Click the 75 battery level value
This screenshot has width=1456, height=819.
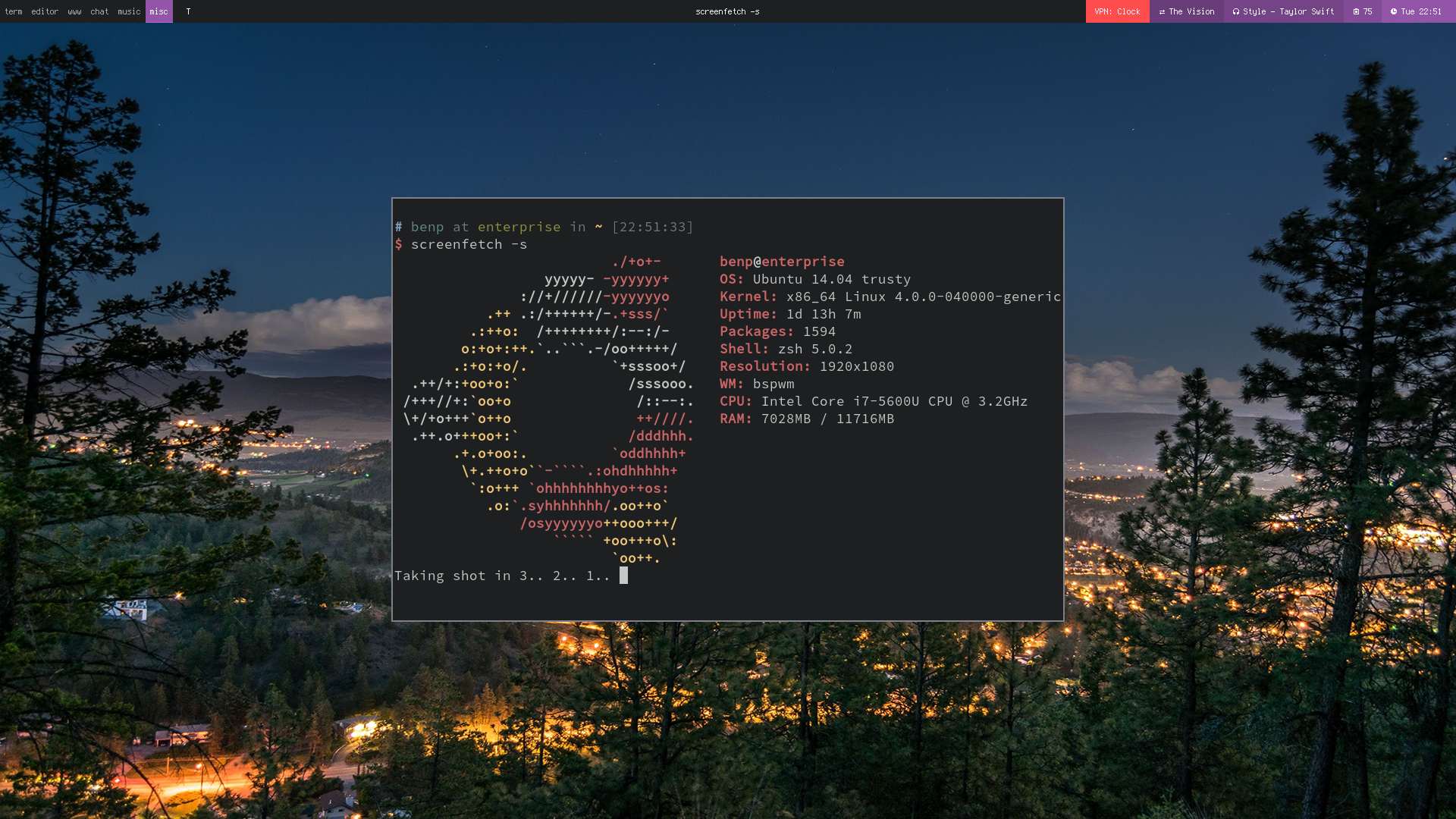(1367, 11)
